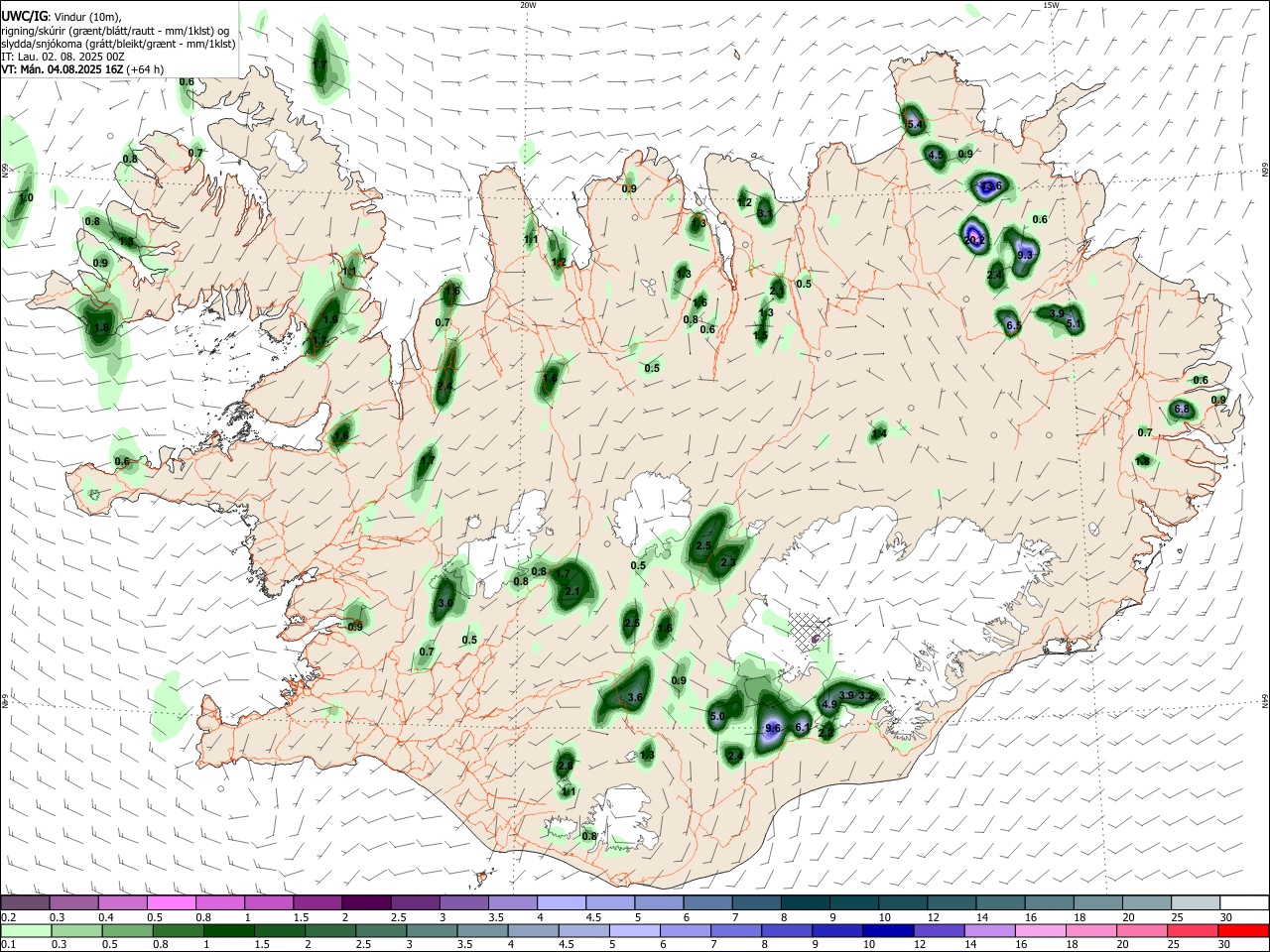This screenshot has height=952, width=1270.
Task: Select the darkest purple 2 swatch in the top legend
Action: (365, 902)
